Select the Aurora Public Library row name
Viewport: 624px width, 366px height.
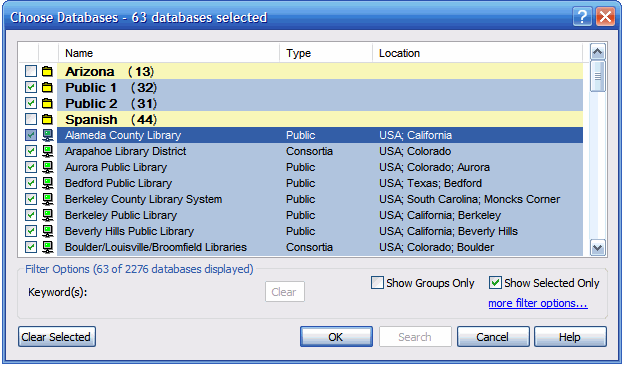click(116, 167)
